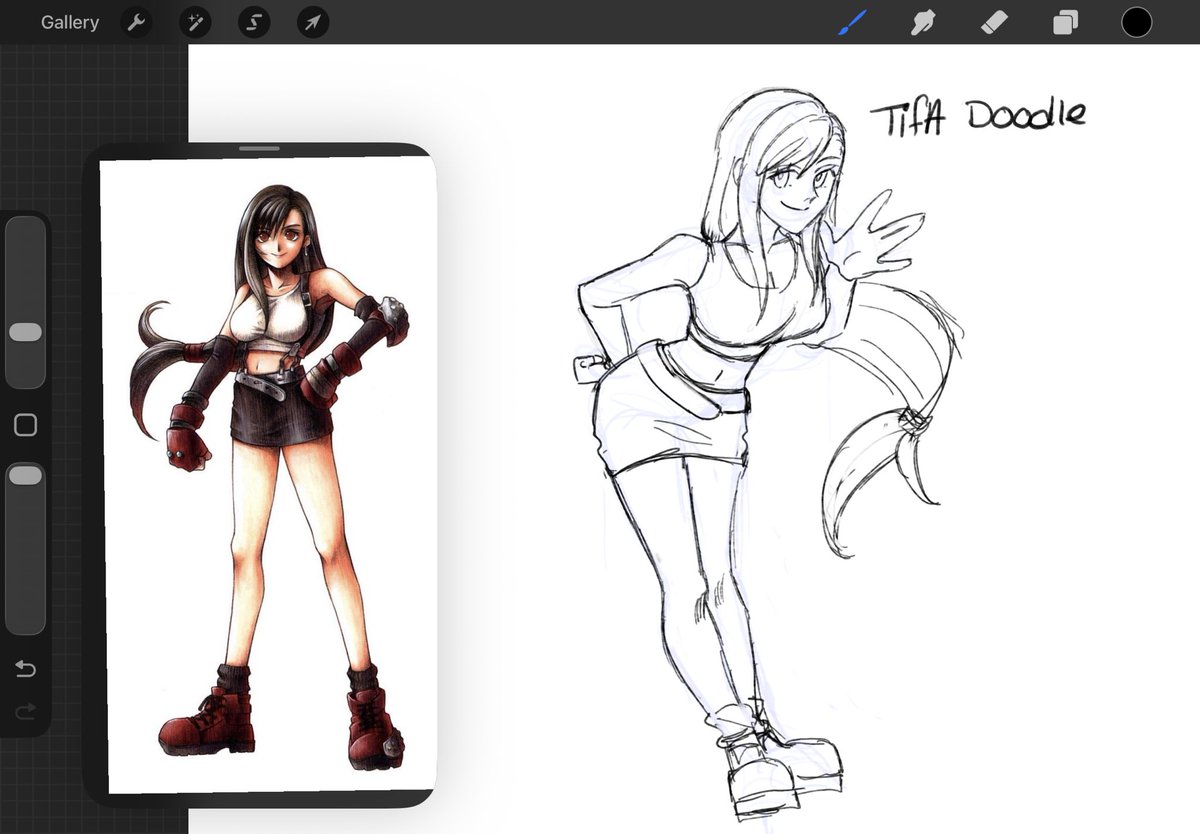
Task: Activate the Selection tool
Action: pyautogui.click(x=254, y=22)
